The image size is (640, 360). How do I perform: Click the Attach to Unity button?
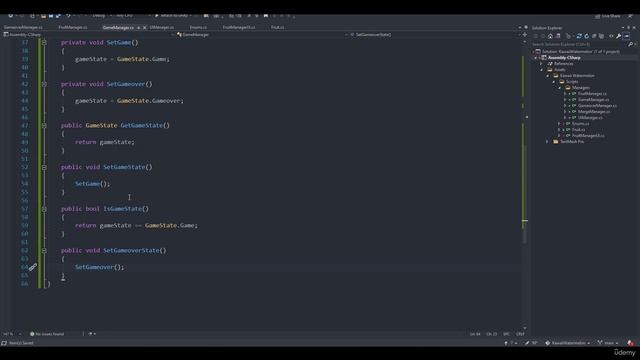click(x=173, y=16)
